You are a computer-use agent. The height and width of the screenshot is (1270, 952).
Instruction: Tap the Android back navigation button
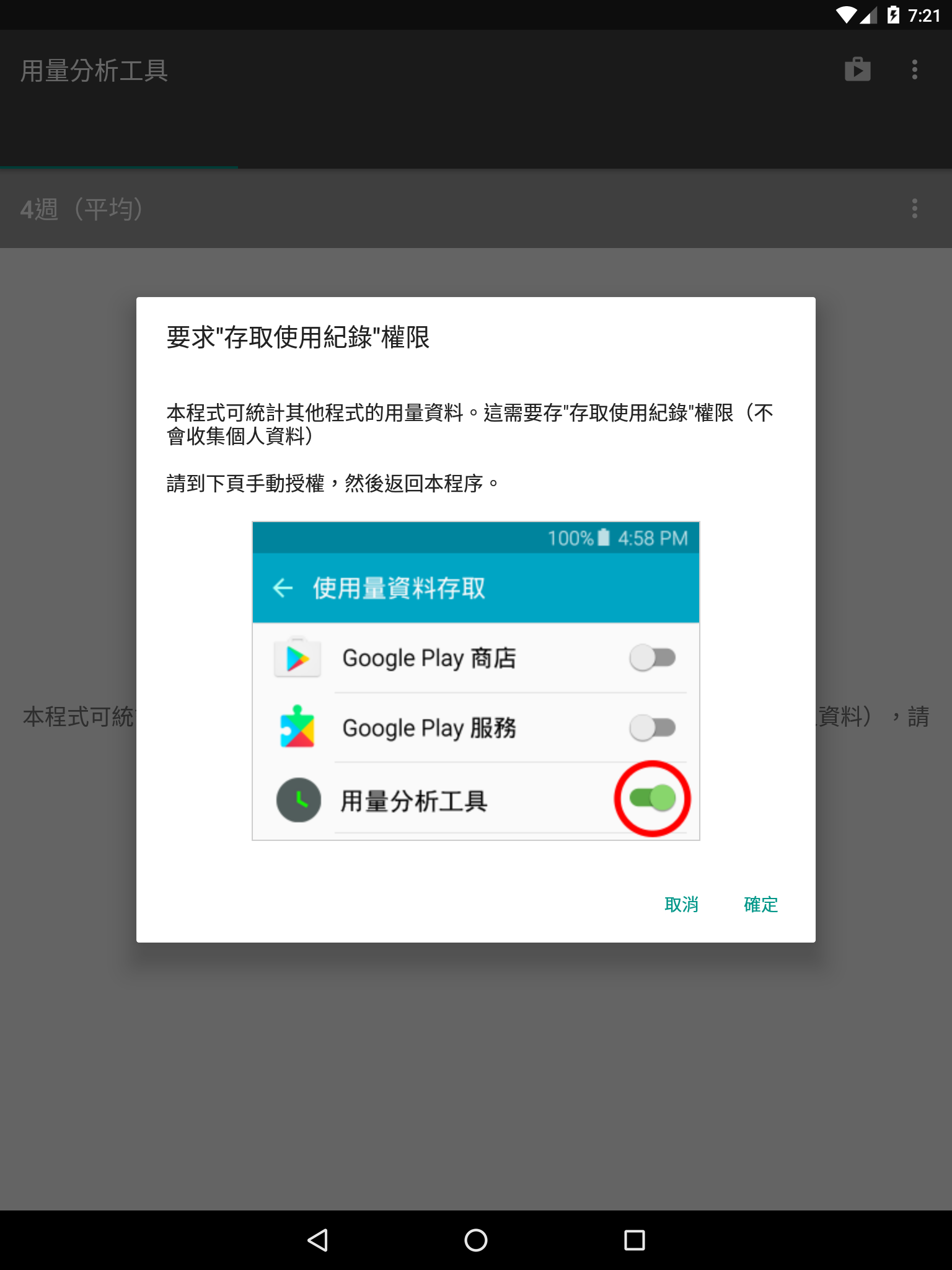coord(317,1240)
